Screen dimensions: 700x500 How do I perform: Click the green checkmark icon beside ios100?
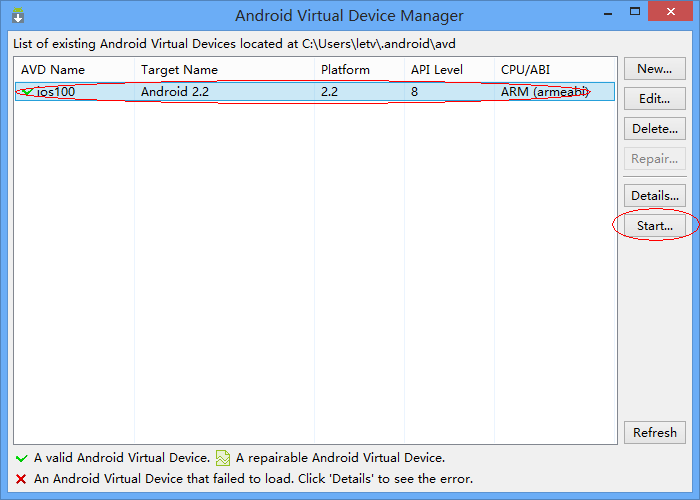(x=27, y=92)
